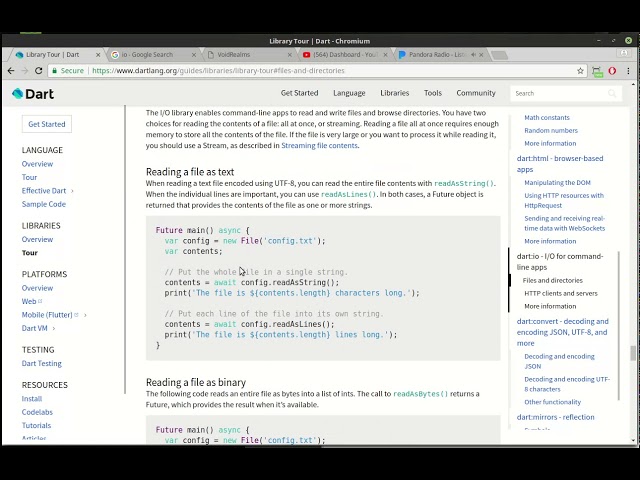Click the browser back arrow
The height and width of the screenshot is (480, 640).
(x=11, y=71)
